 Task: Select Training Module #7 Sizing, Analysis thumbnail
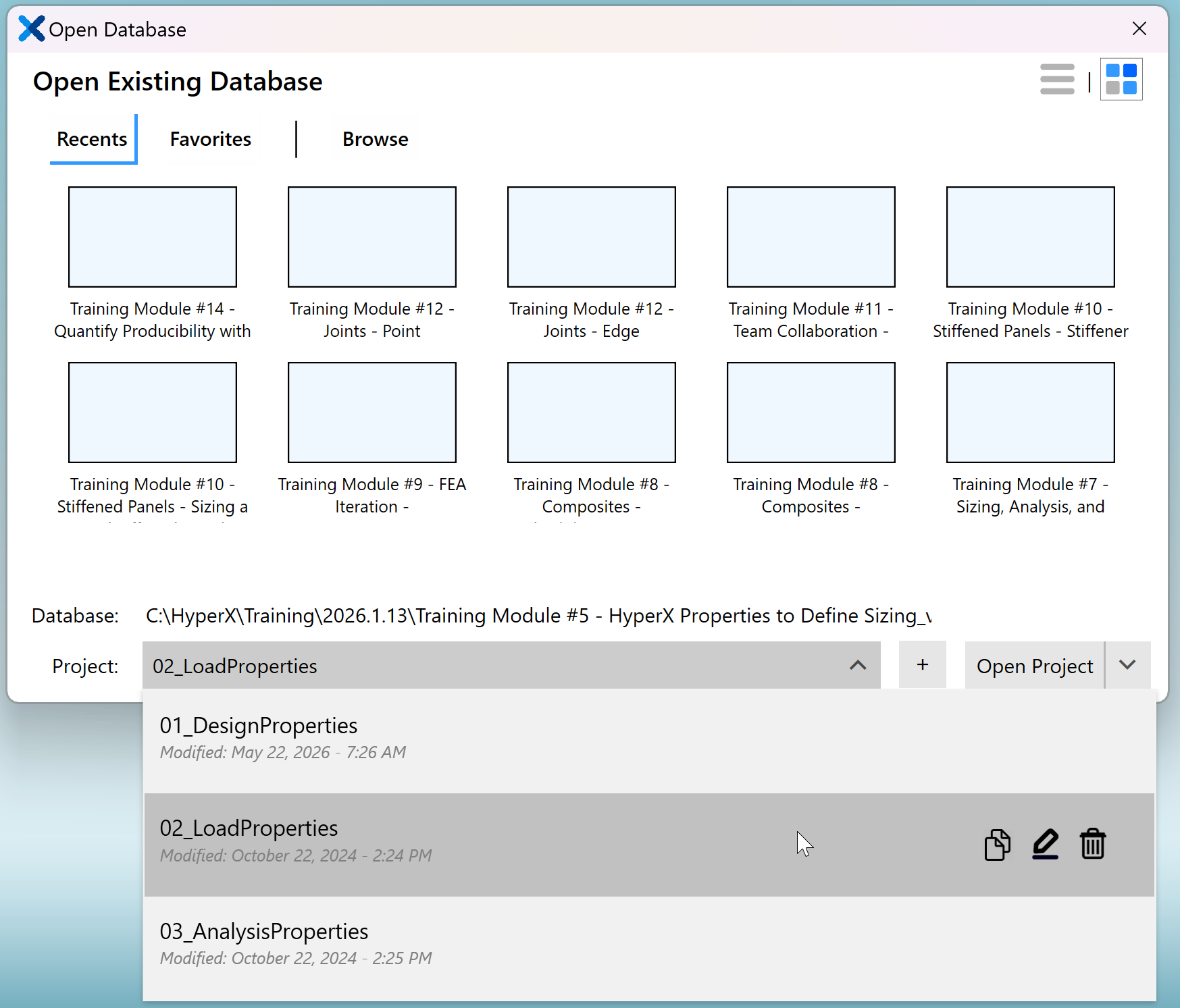pos(1031,413)
